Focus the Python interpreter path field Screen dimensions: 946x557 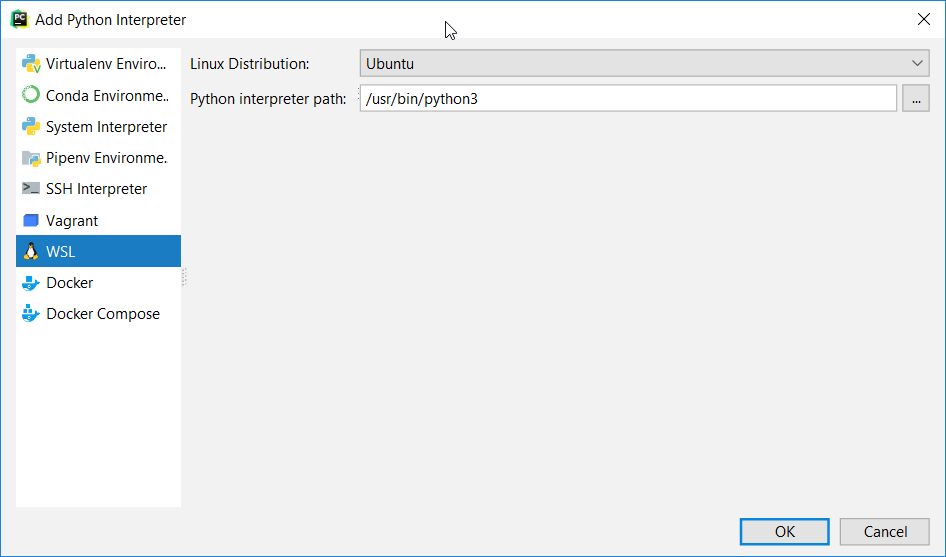coord(628,98)
